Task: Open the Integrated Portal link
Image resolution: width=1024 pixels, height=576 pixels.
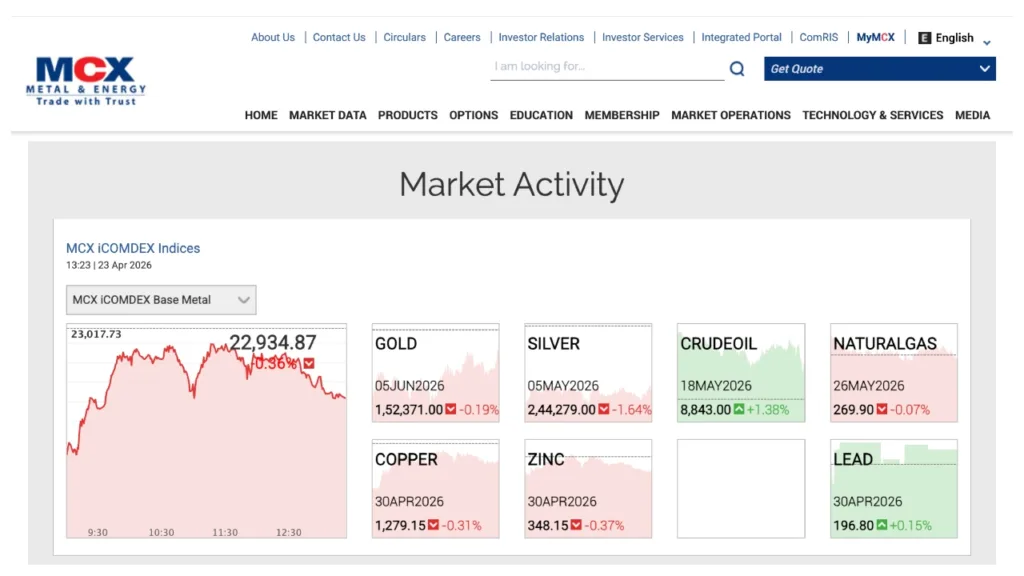Action: pos(741,38)
